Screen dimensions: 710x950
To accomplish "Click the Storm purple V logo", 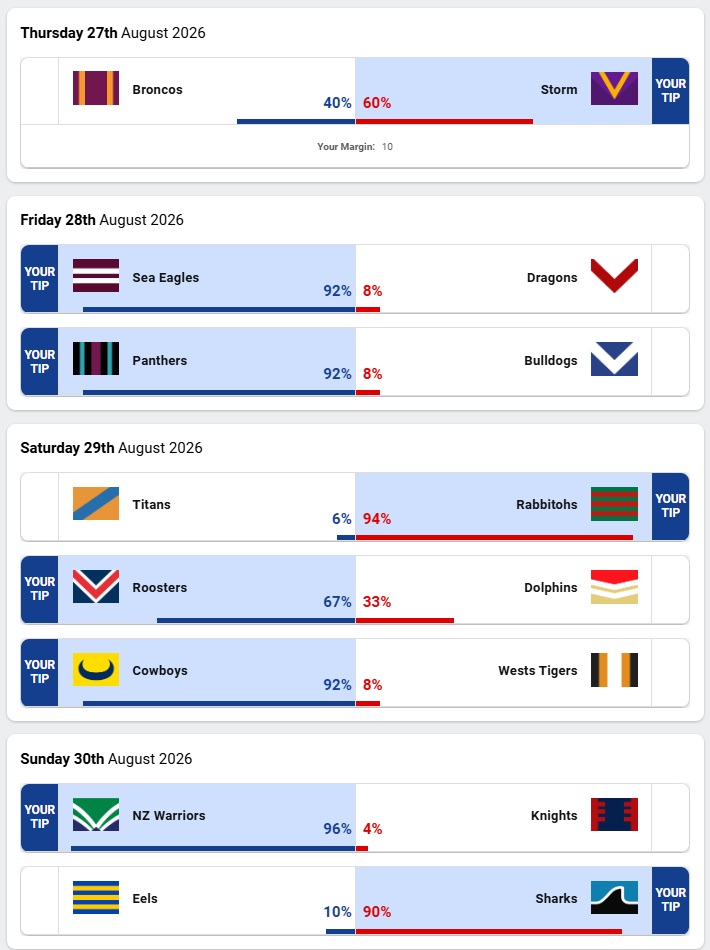I will coord(614,88).
